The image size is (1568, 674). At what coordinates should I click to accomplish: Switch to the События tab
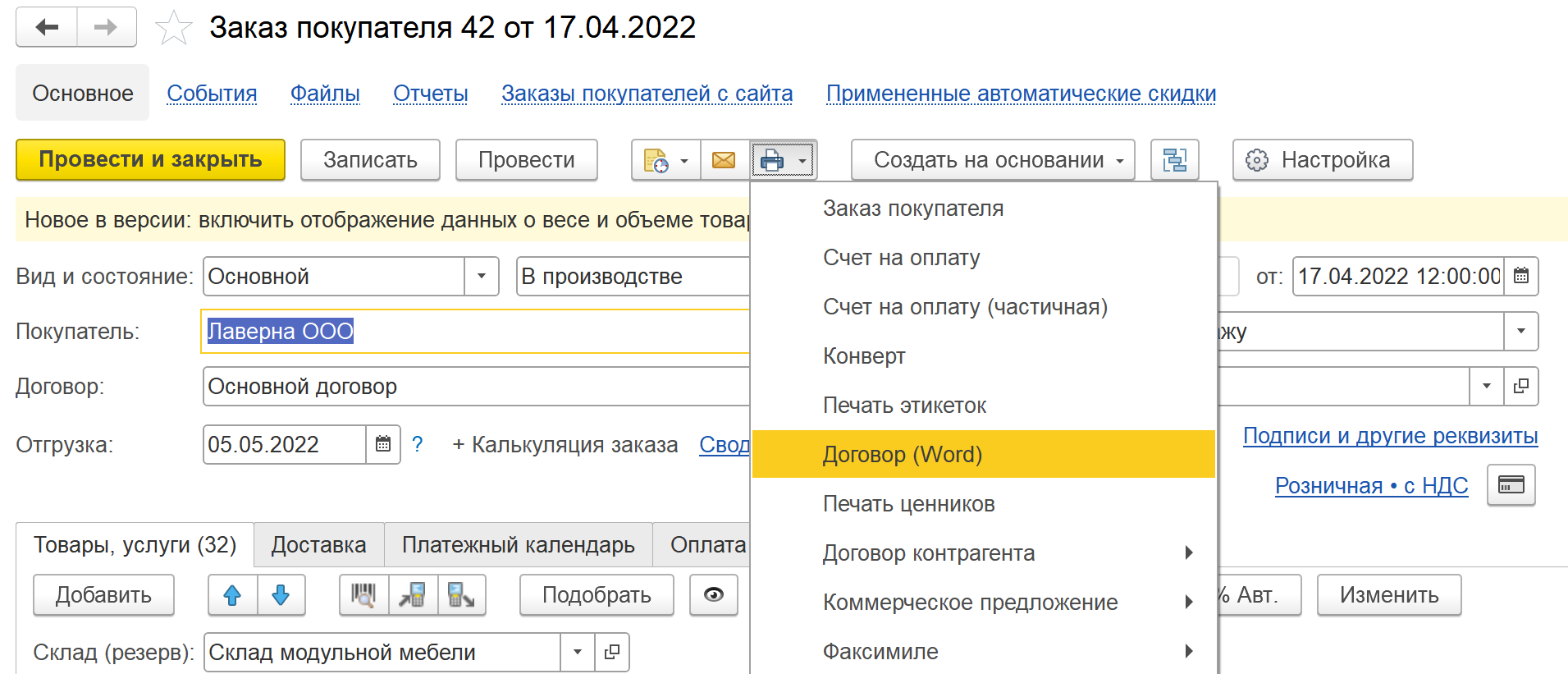(212, 94)
